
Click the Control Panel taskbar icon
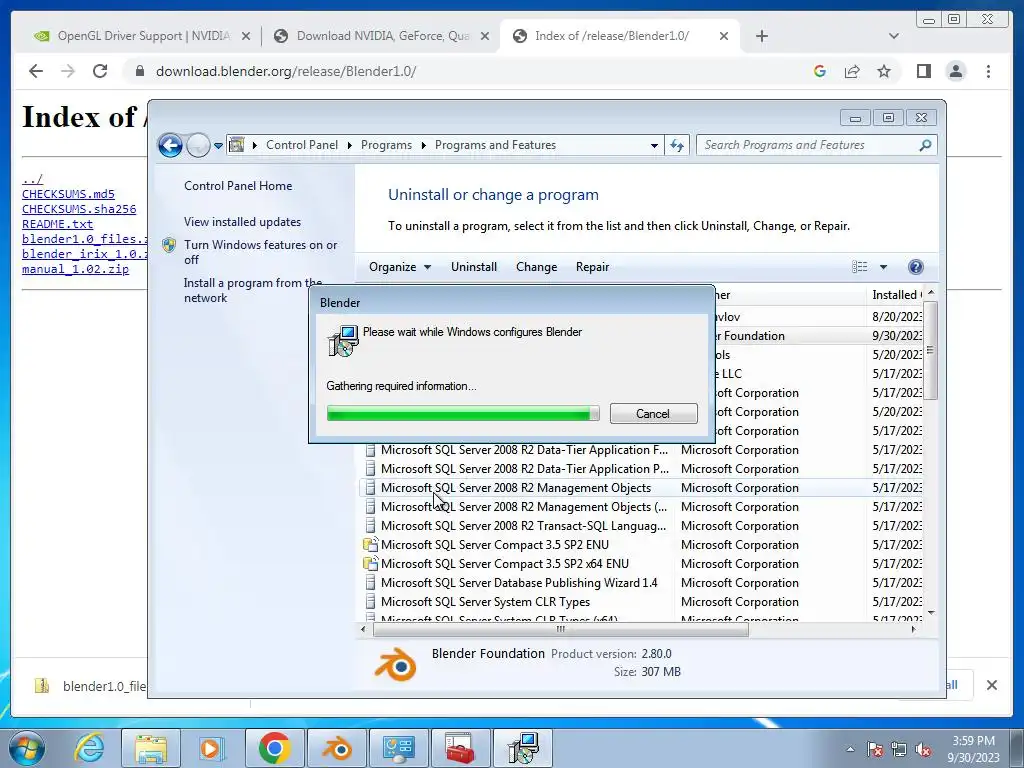pos(398,748)
